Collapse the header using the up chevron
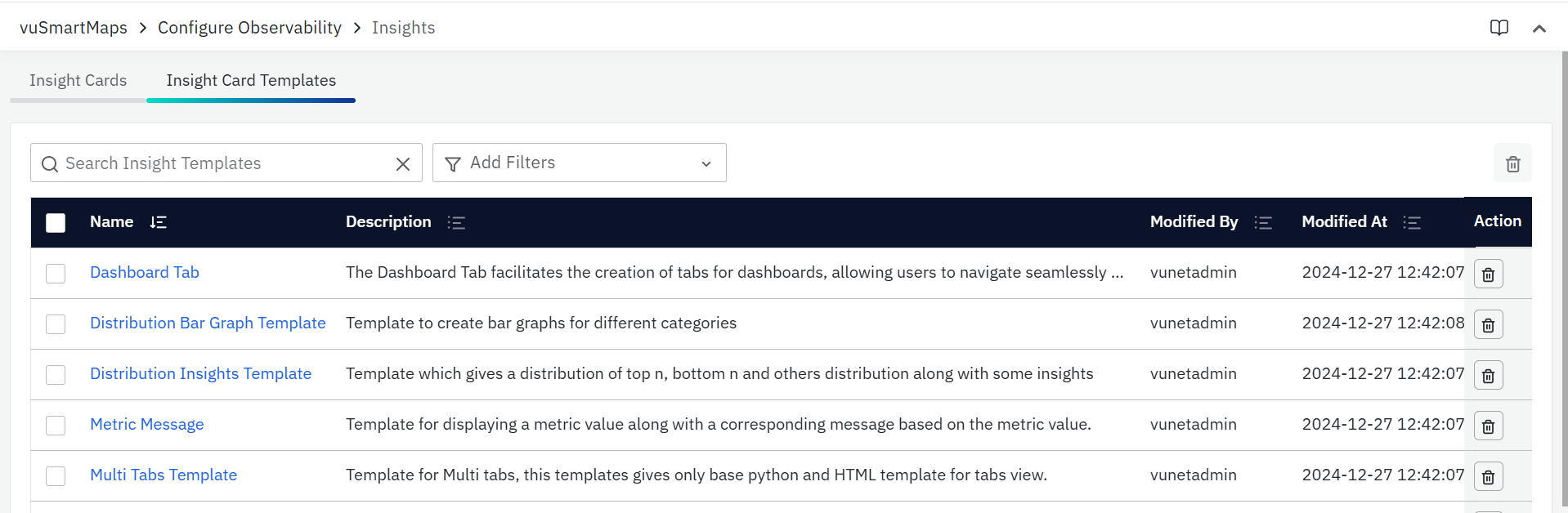 click(x=1539, y=29)
